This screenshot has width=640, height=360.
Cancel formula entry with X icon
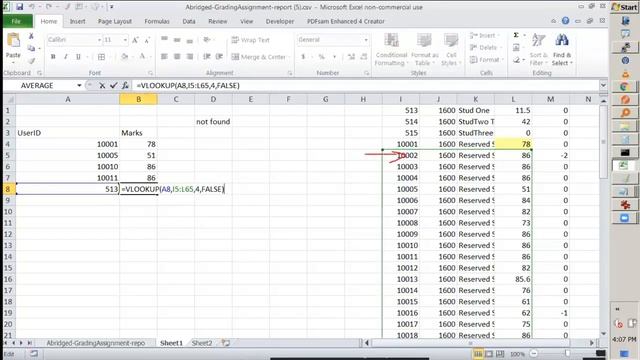point(102,85)
